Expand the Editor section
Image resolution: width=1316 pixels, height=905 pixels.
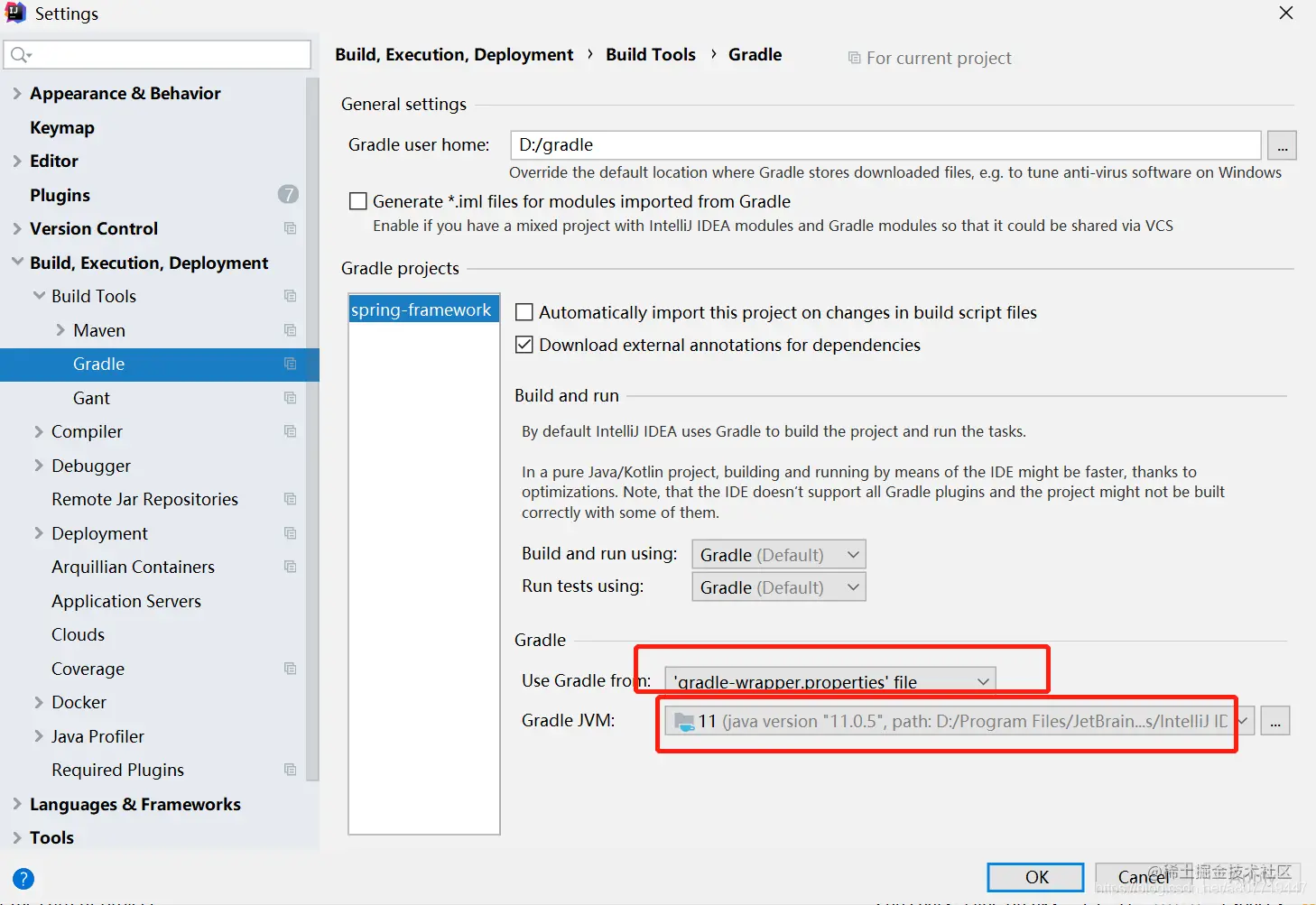tap(16, 161)
